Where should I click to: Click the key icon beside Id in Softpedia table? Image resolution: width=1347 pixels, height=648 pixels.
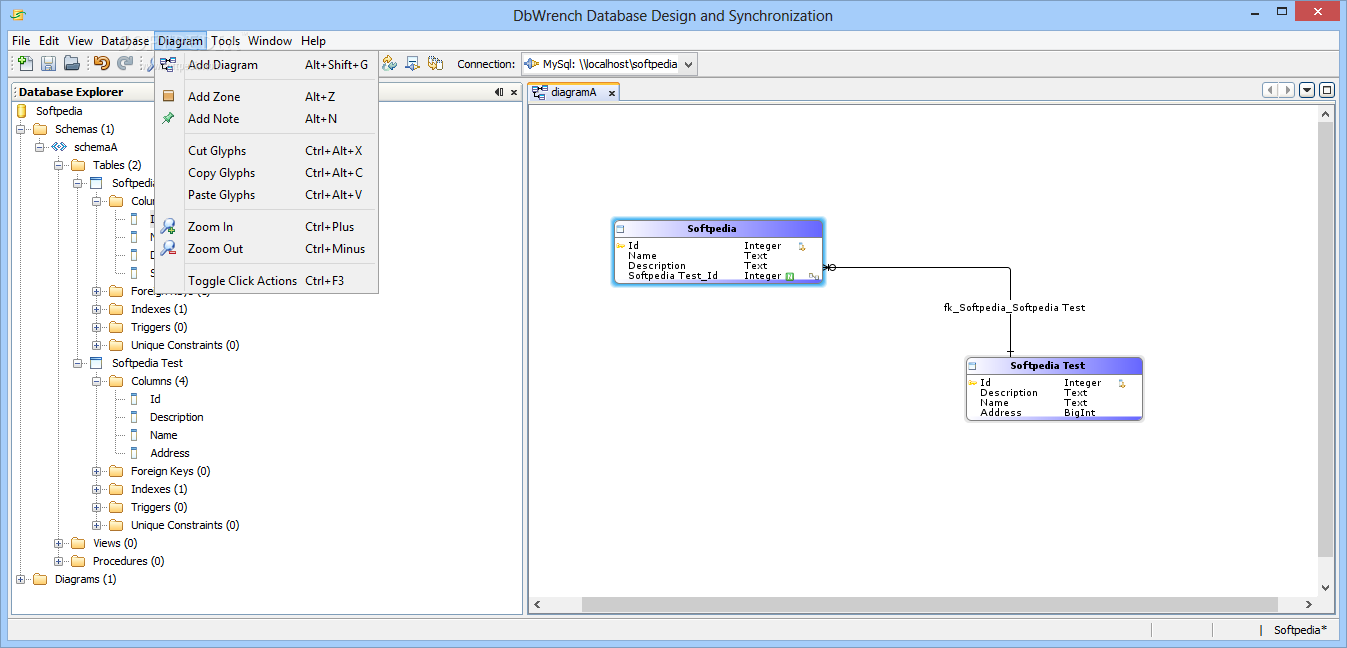pyautogui.click(x=621, y=246)
